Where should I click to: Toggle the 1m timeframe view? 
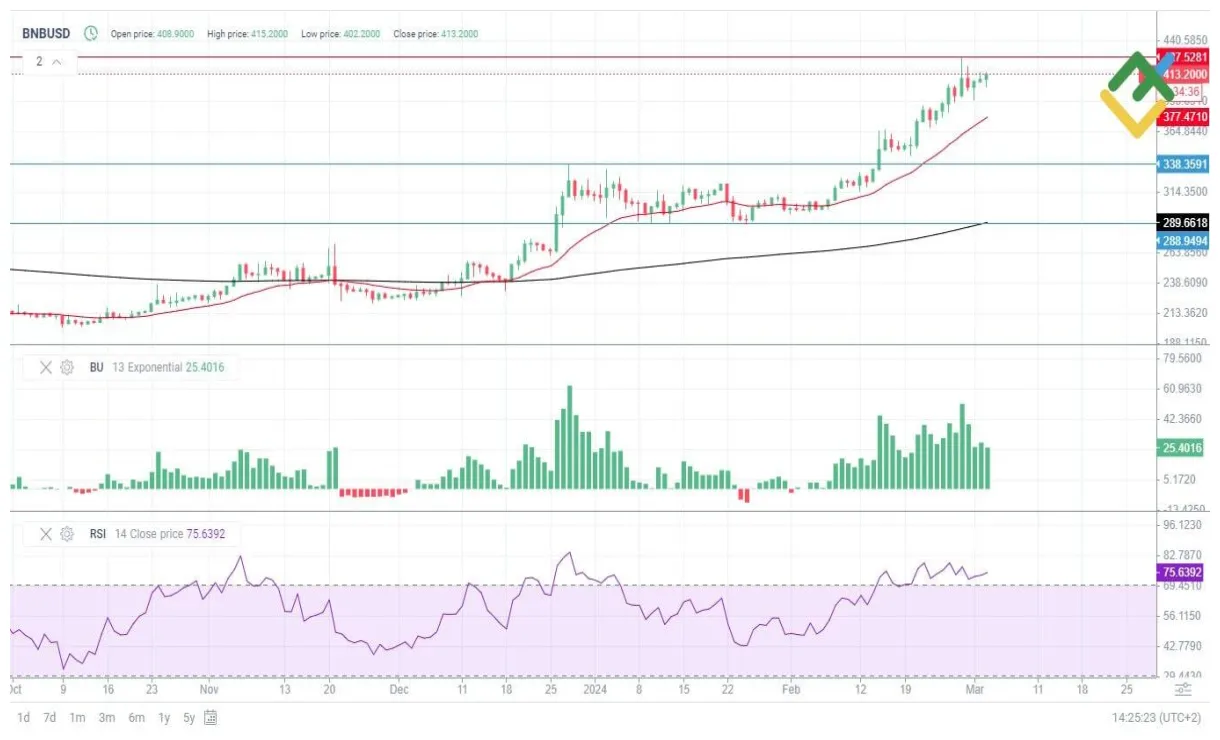tap(77, 717)
